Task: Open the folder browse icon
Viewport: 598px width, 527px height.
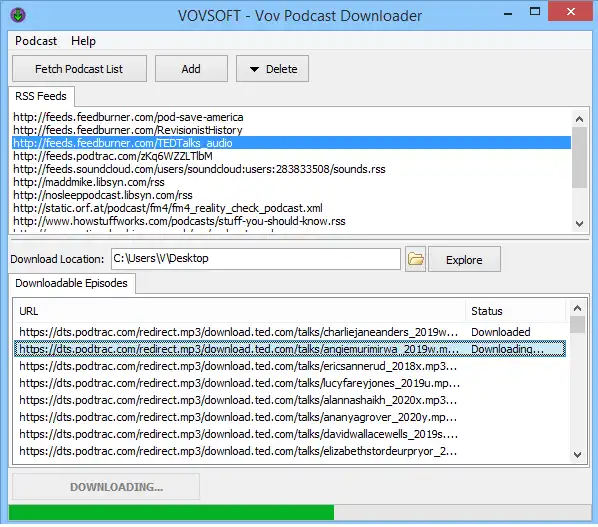Action: click(415, 259)
